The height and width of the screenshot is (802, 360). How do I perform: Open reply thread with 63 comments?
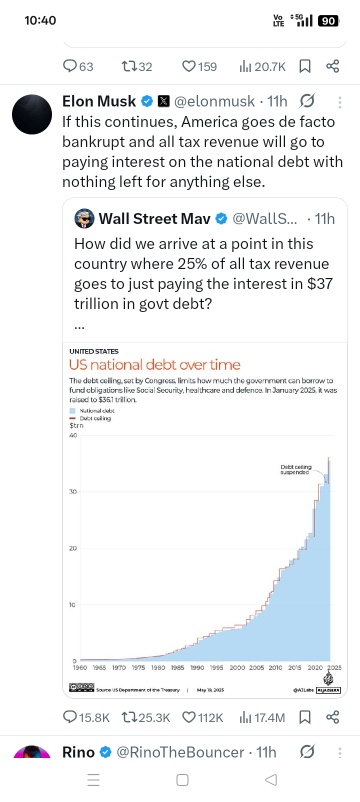[78, 66]
